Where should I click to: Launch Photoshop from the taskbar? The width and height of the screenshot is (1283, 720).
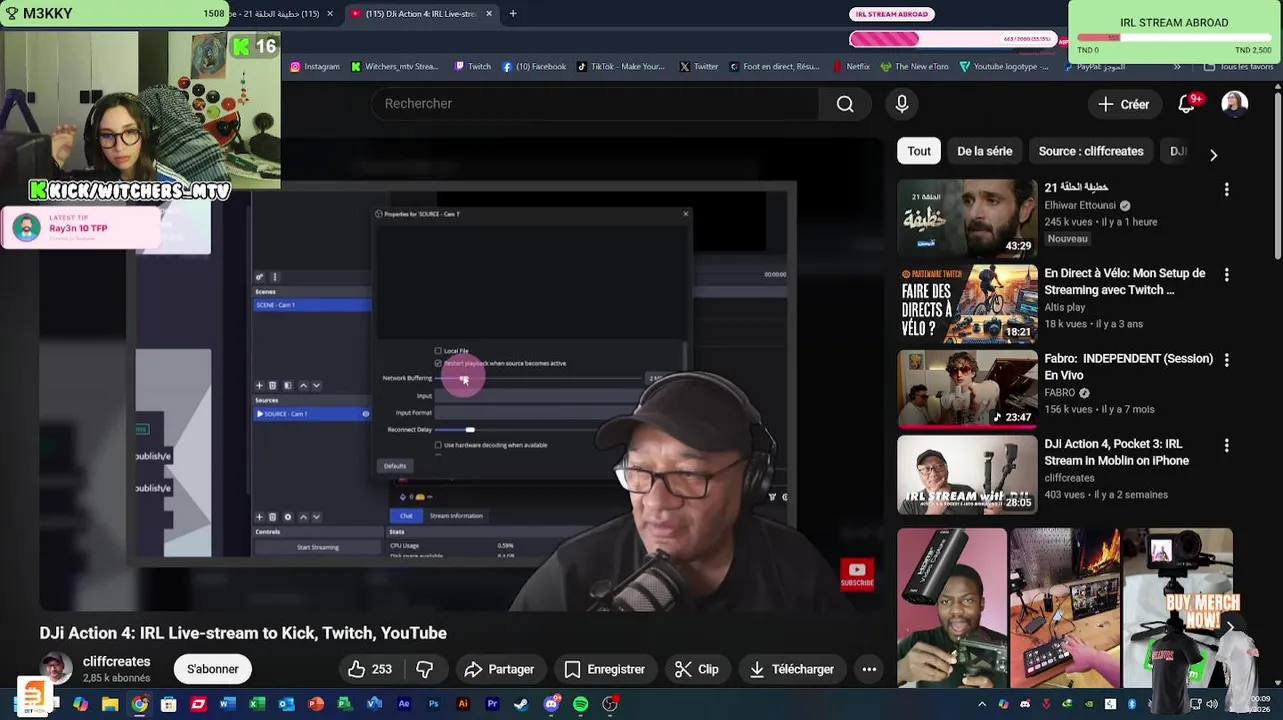[433, 704]
